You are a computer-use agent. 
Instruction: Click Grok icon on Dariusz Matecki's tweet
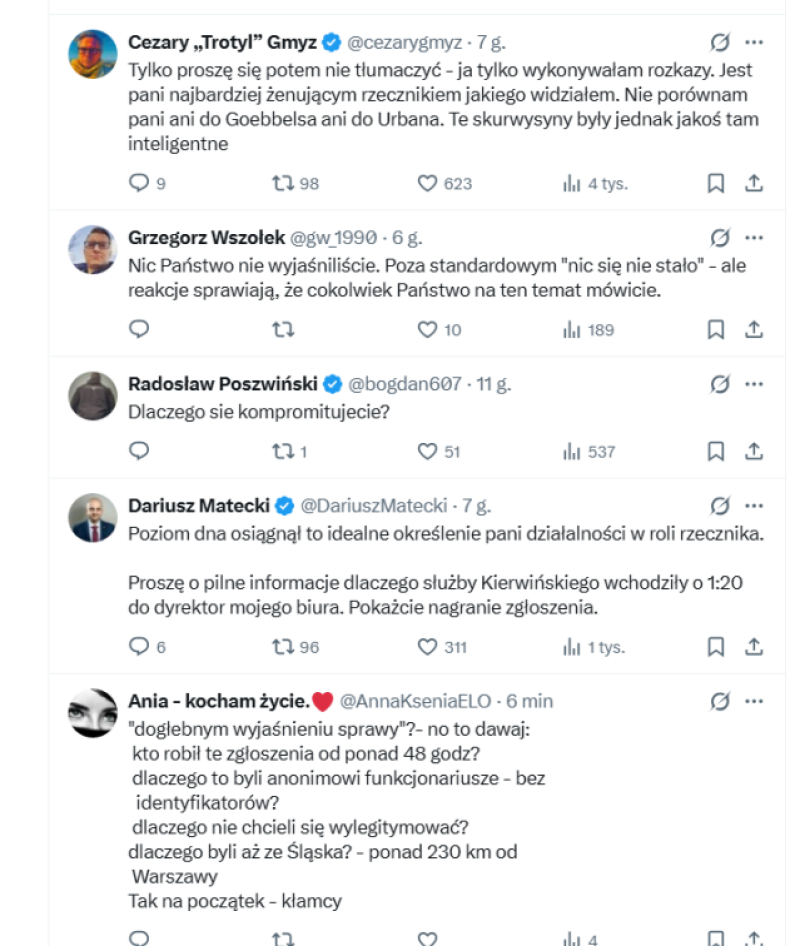[720, 506]
